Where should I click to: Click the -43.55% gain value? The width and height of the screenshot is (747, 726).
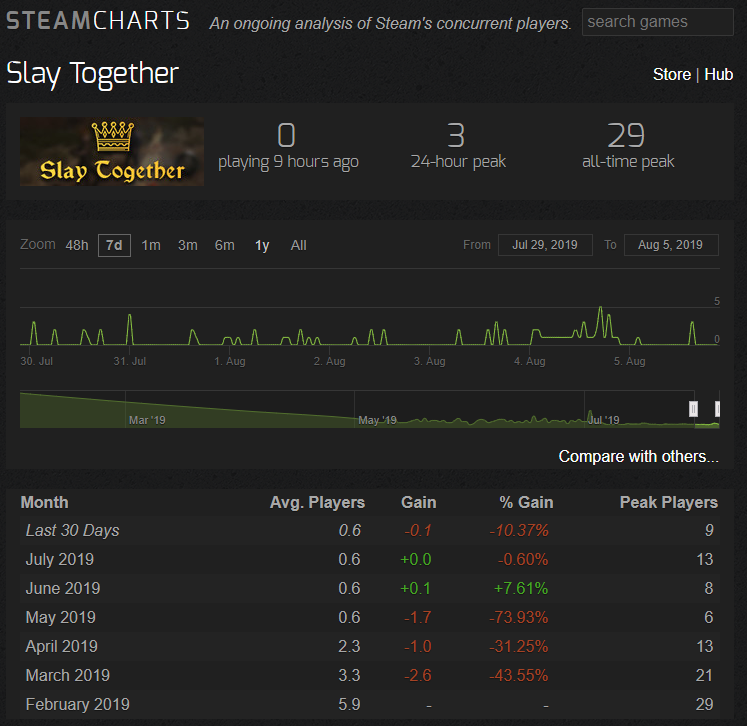click(x=518, y=676)
